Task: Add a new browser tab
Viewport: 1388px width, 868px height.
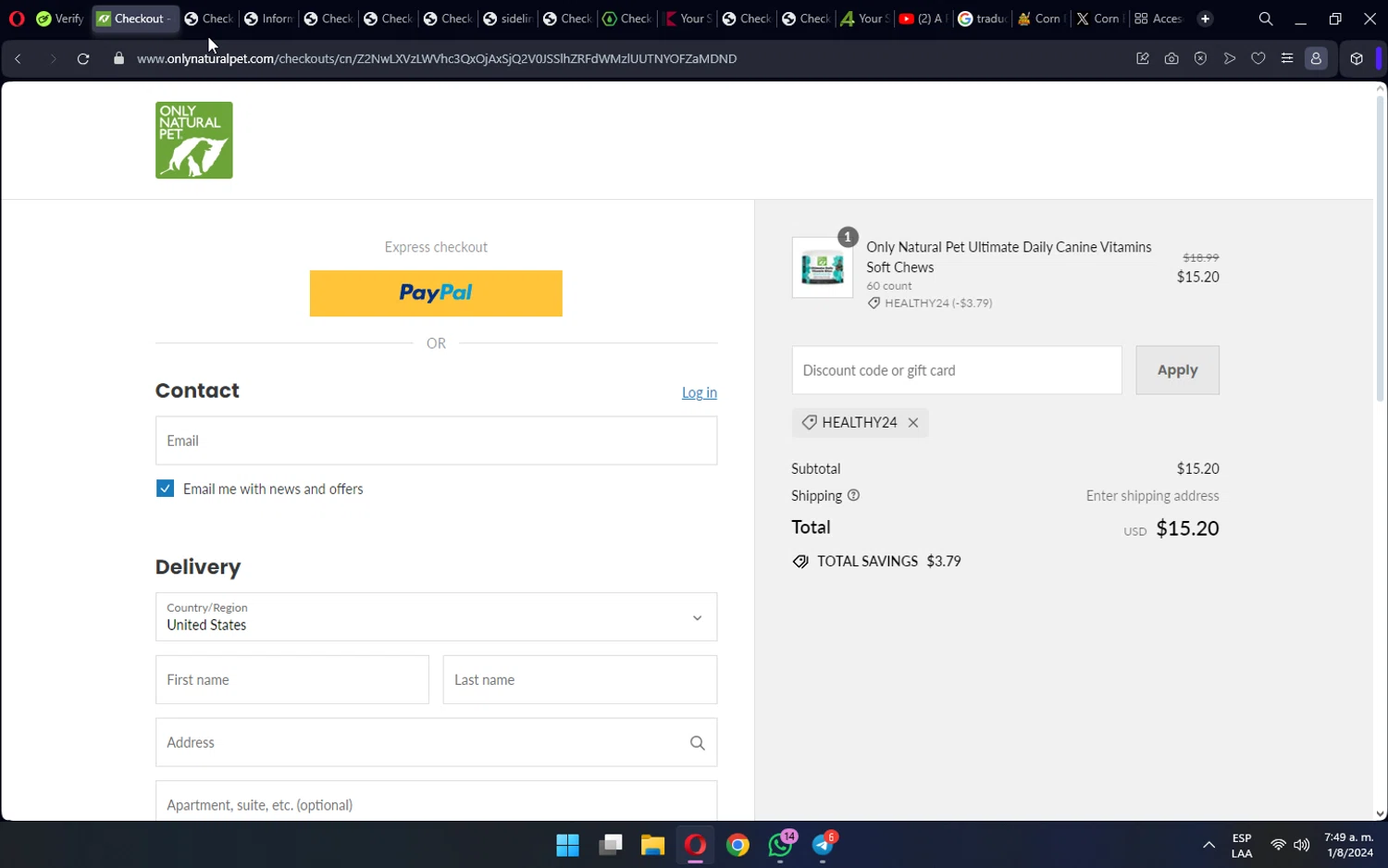Action: coord(1205,19)
